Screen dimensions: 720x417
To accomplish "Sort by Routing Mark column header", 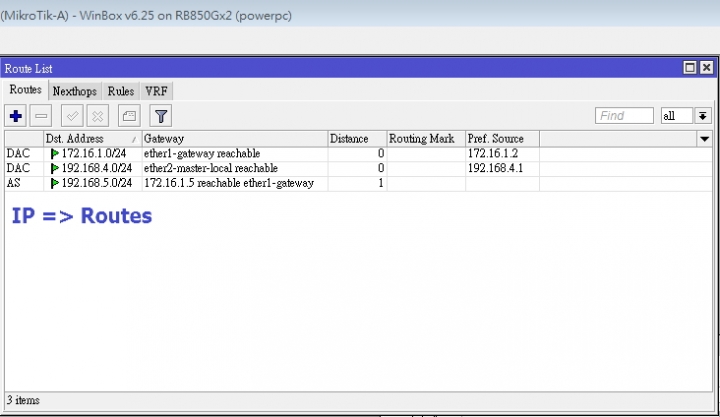I will tap(426, 139).
